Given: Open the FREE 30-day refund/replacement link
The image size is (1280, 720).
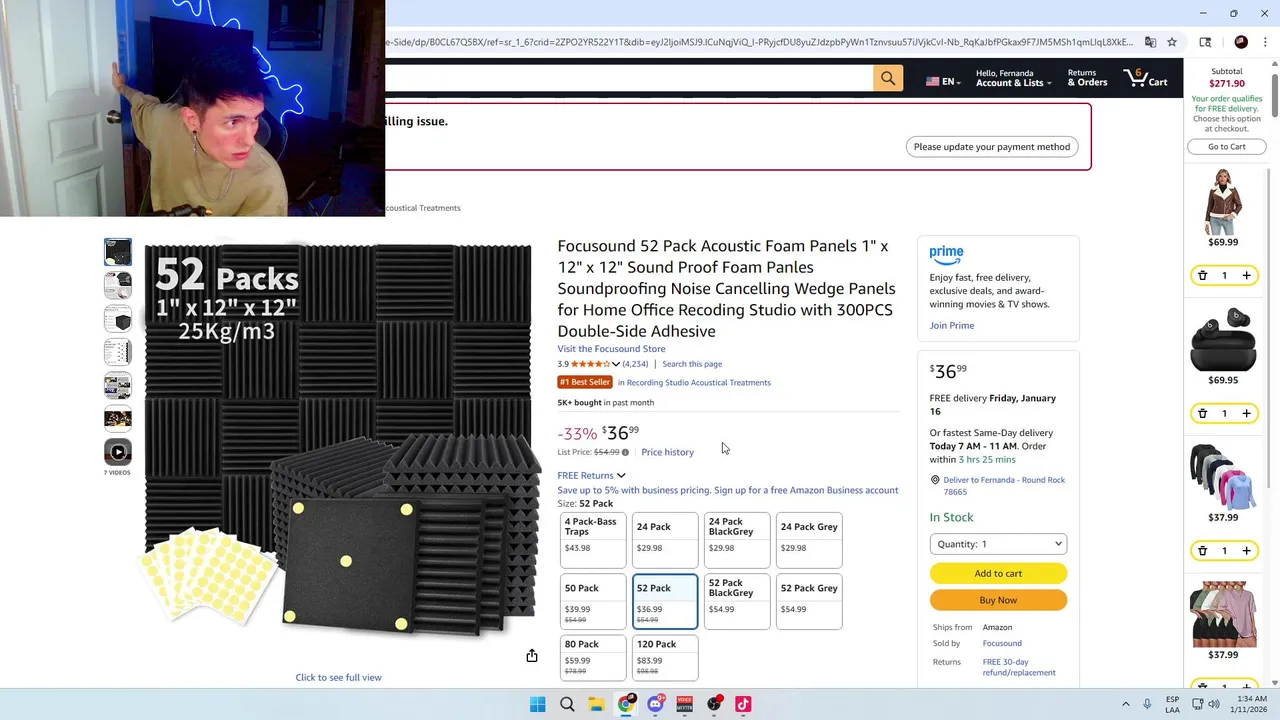Looking at the screenshot, I should [x=1019, y=667].
